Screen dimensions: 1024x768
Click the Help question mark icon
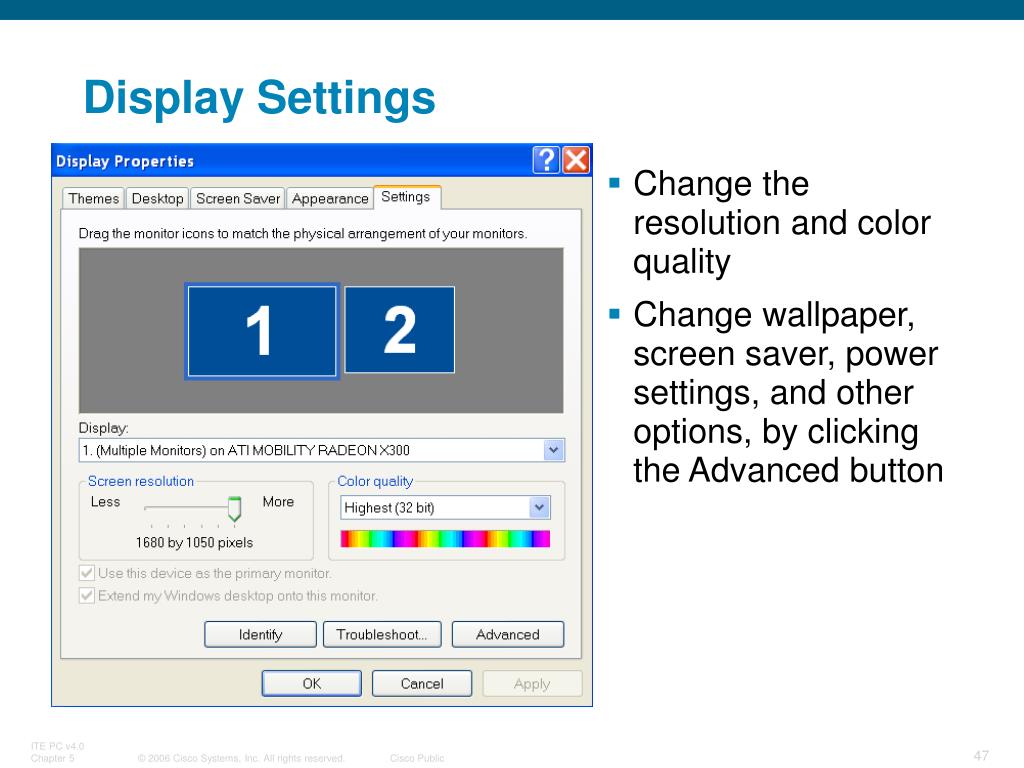(546, 160)
